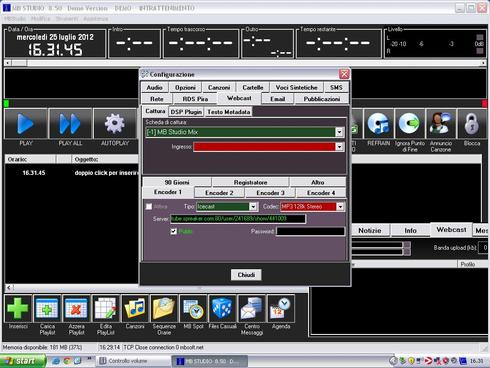The image size is (490, 368).
Task: Switch to the Testo Metadata sub-tab
Action: tap(229, 112)
